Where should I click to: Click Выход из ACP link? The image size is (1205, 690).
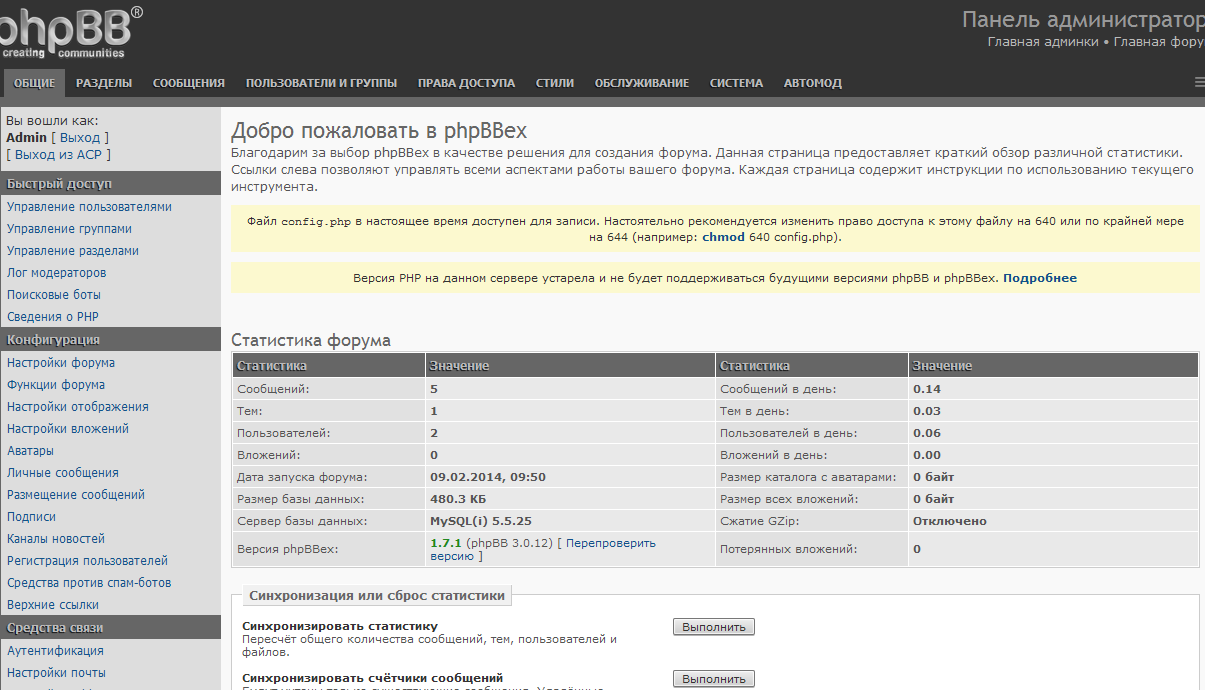coord(58,155)
